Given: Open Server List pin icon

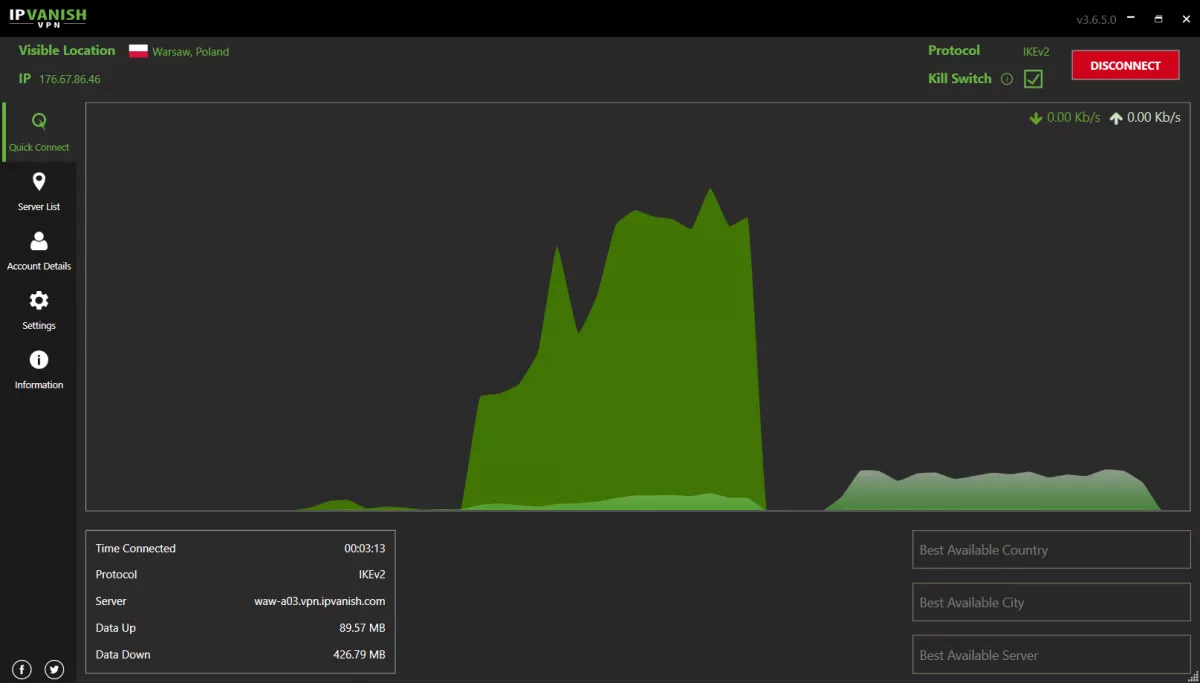Looking at the screenshot, I should point(39,182).
